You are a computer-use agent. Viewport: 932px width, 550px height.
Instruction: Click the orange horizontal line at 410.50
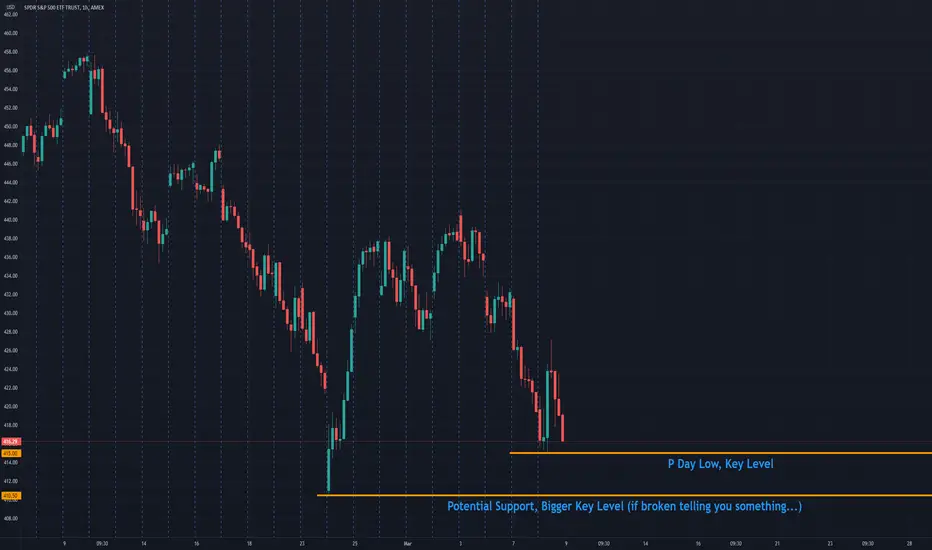tap(624, 495)
